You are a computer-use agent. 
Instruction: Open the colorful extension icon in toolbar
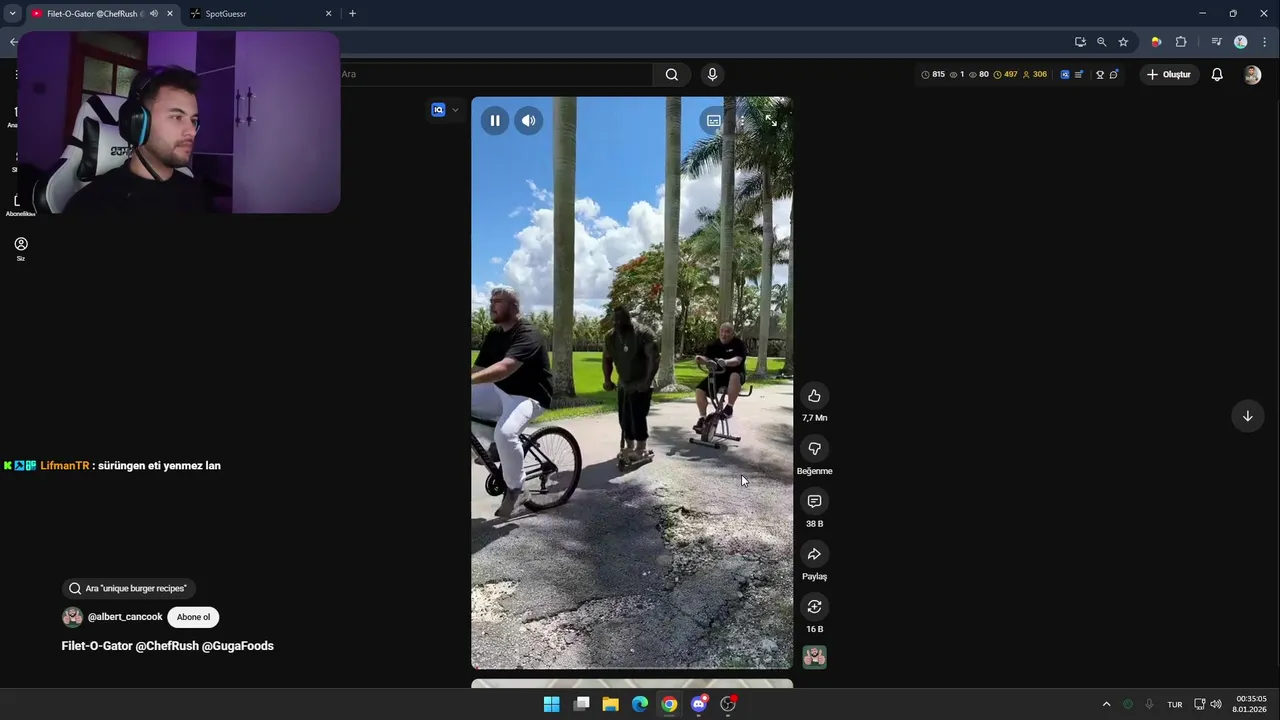1156,42
